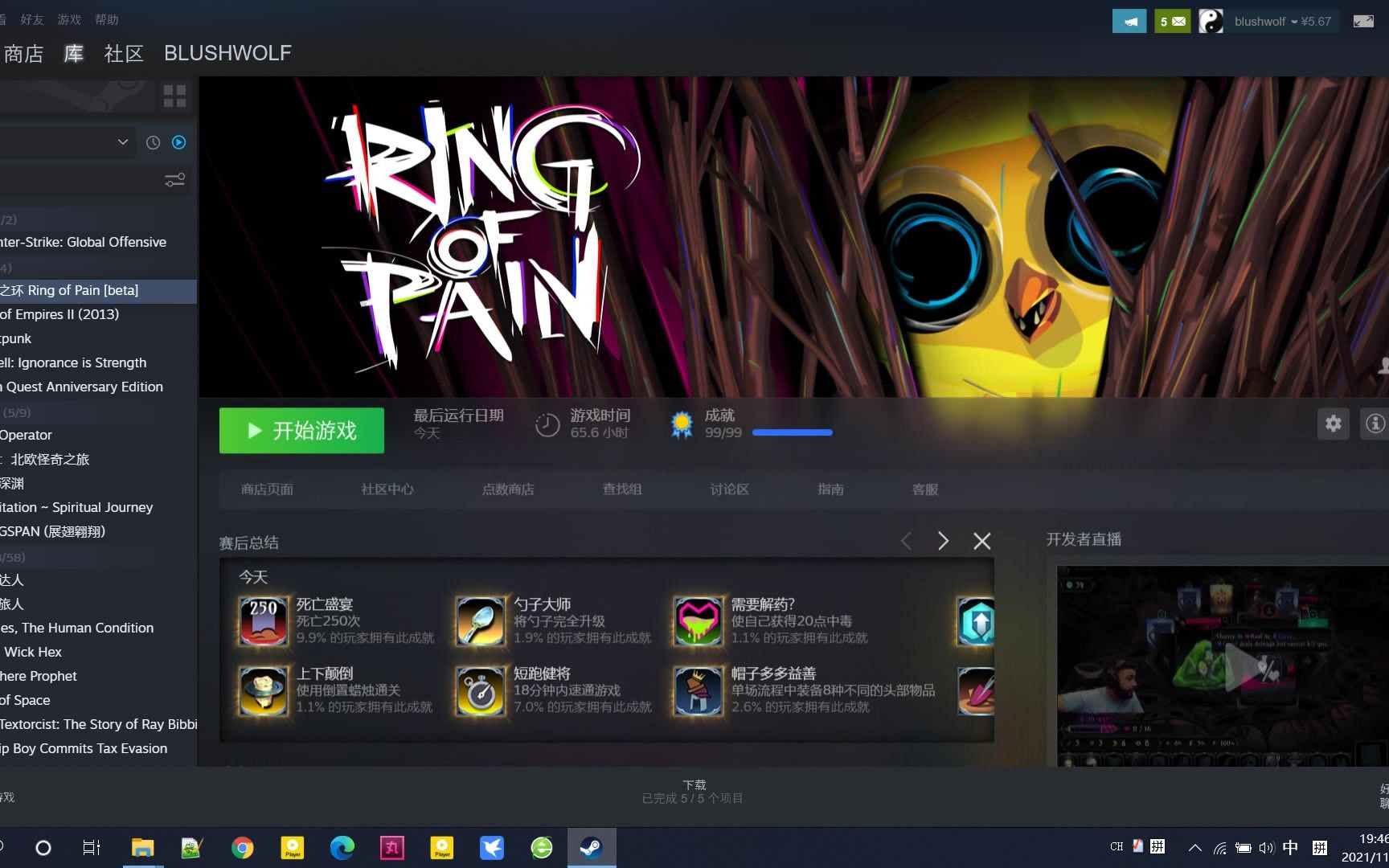Click the 死亡盛宴 250 achievement icon
The height and width of the screenshot is (868, 1389).
264,621
